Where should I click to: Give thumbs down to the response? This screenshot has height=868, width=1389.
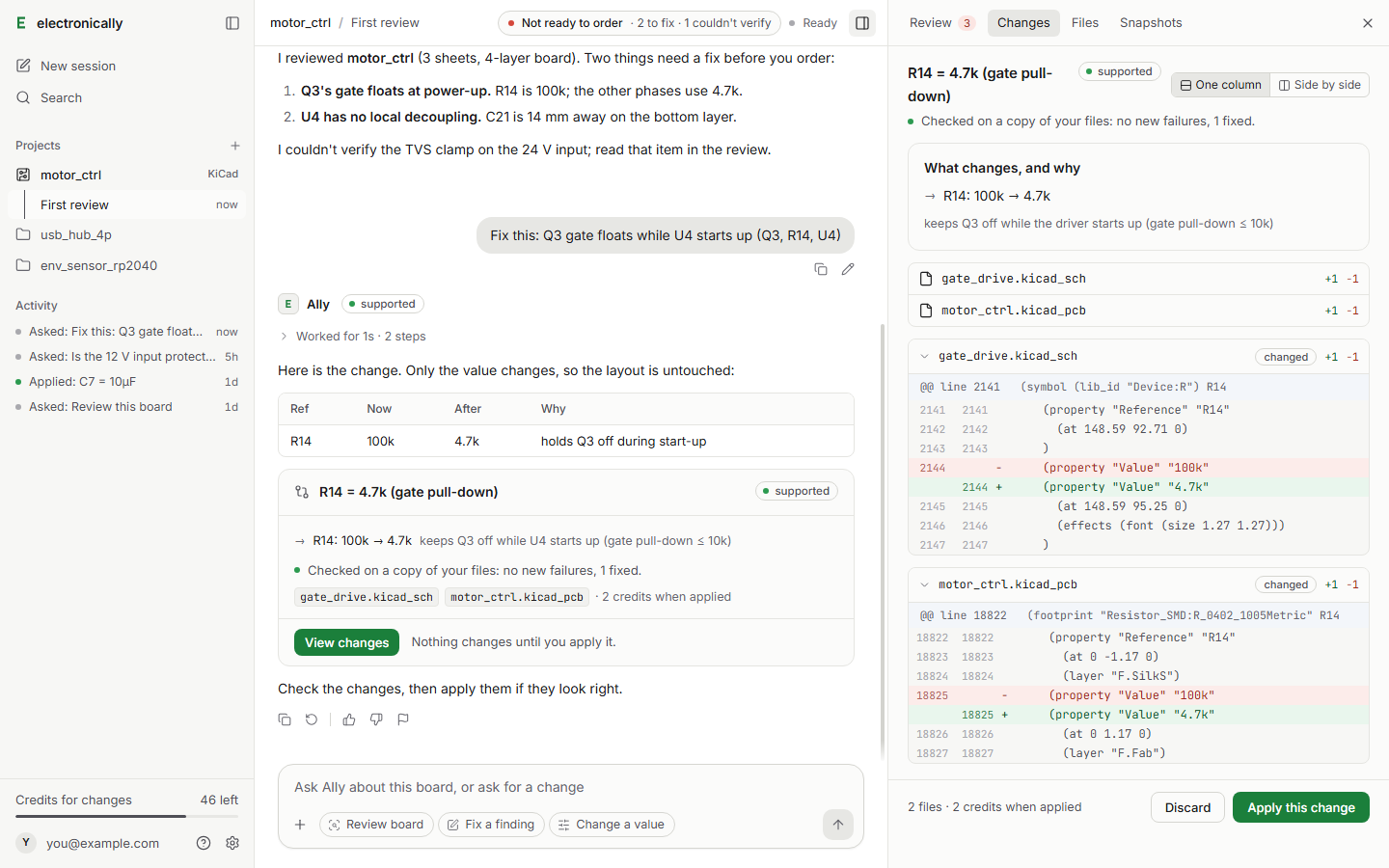click(x=376, y=719)
